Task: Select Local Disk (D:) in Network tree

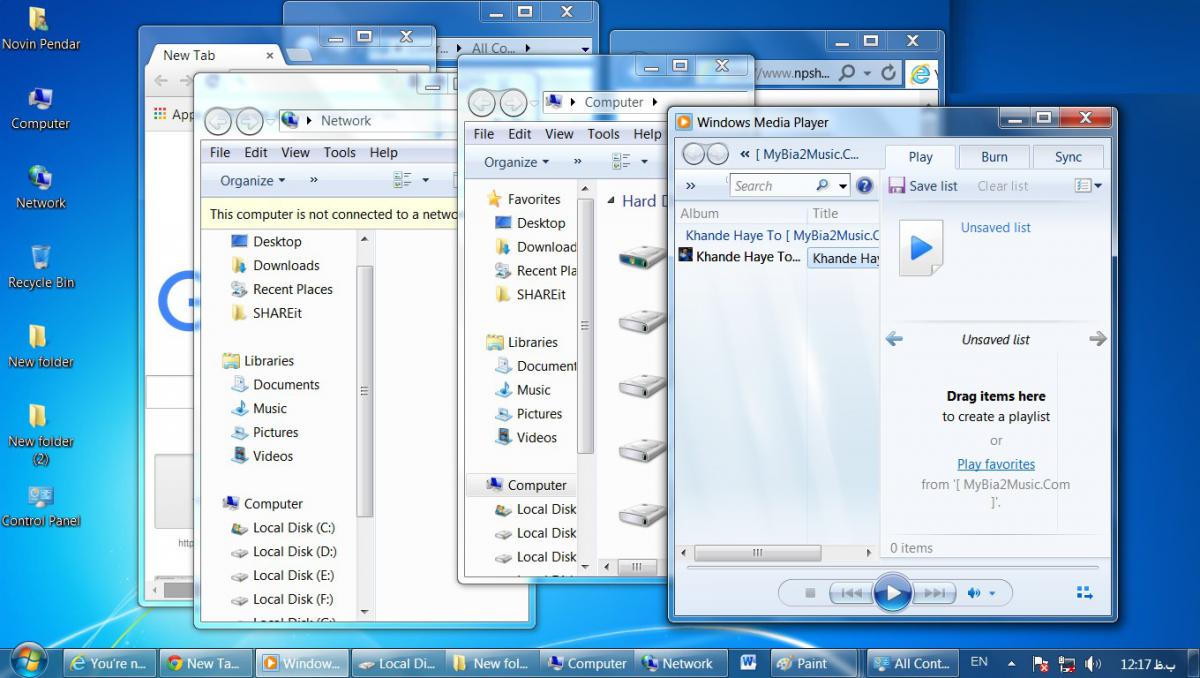Action: pyautogui.click(x=294, y=551)
